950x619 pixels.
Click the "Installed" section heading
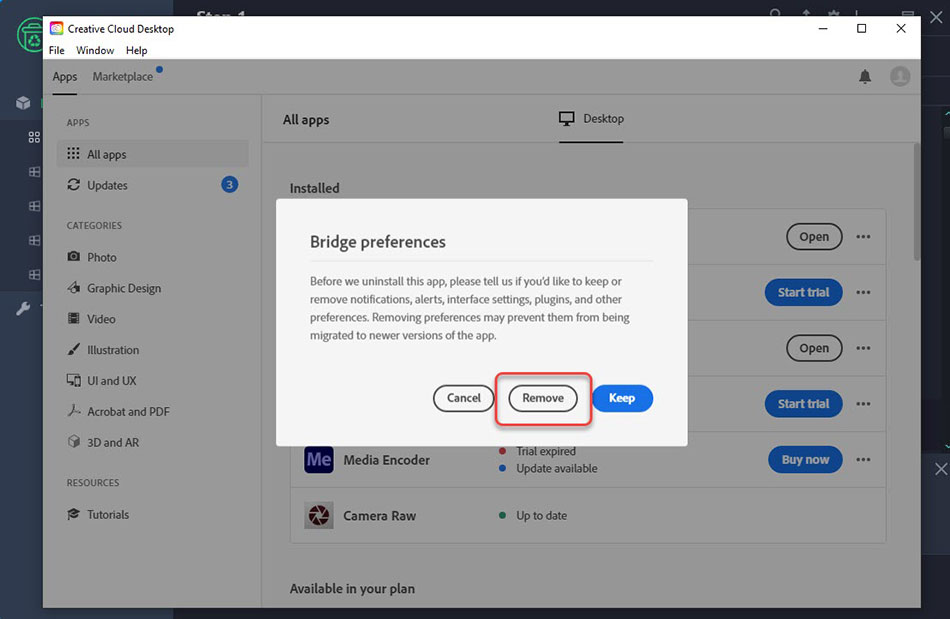coord(314,188)
